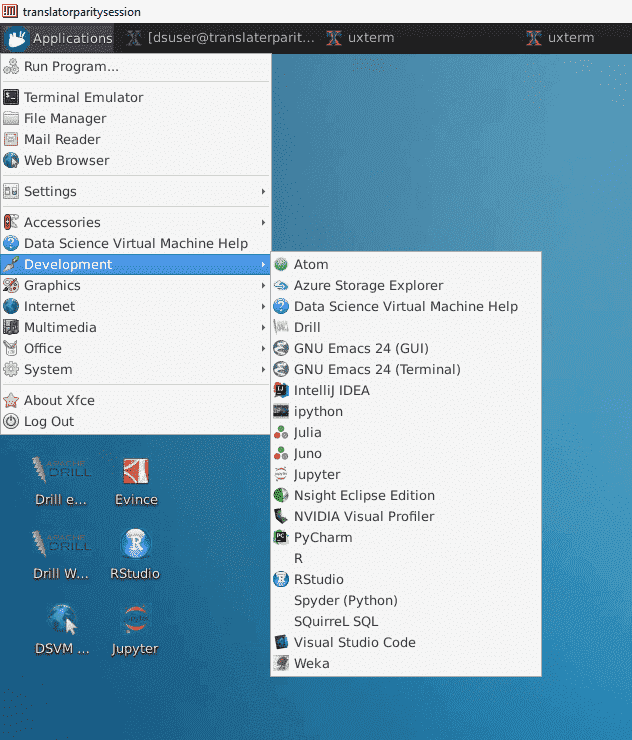Click the Julia icon in submenu
This screenshot has height=740, width=632.
tap(281, 432)
